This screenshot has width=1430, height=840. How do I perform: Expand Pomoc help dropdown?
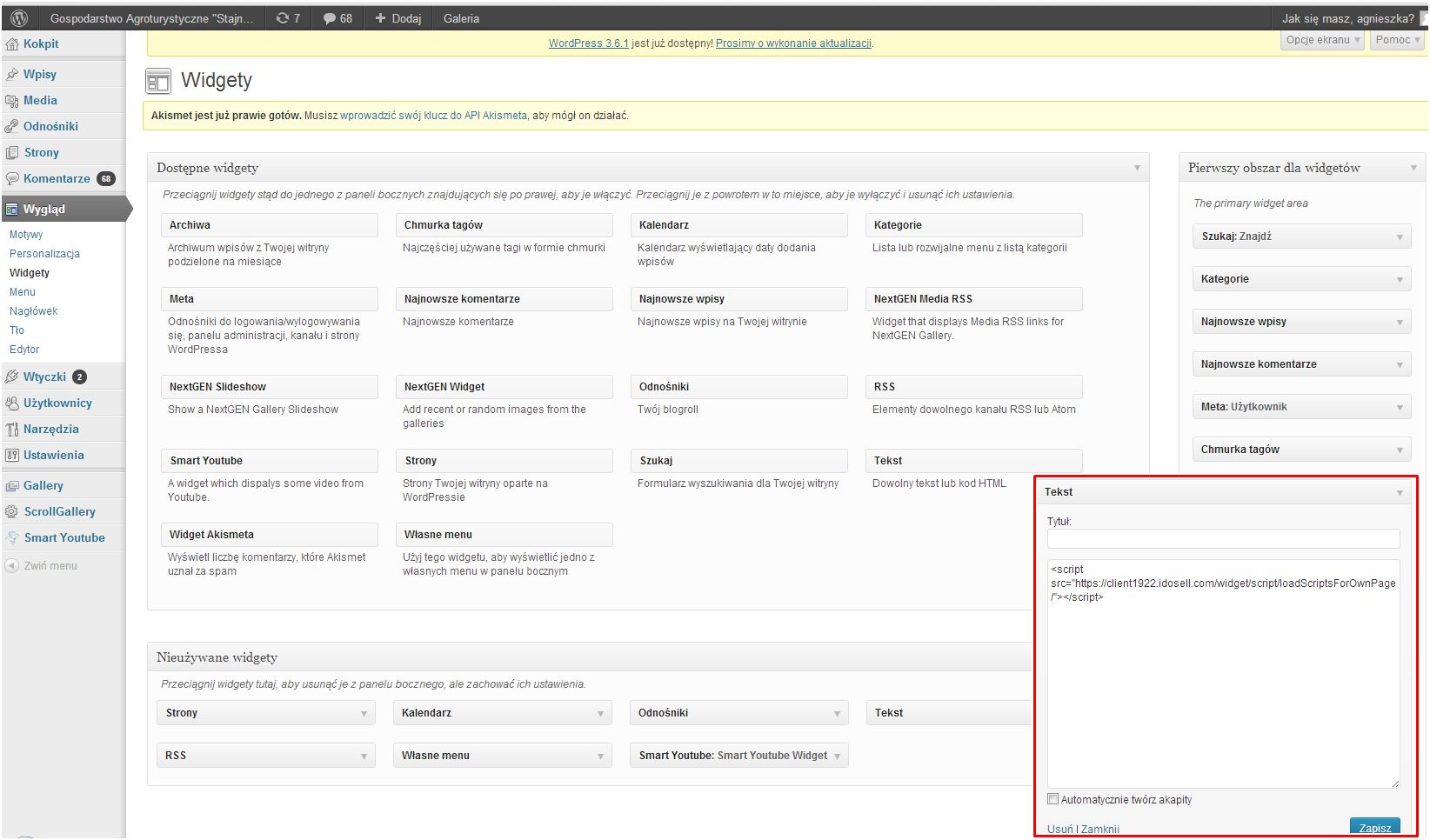[1398, 40]
